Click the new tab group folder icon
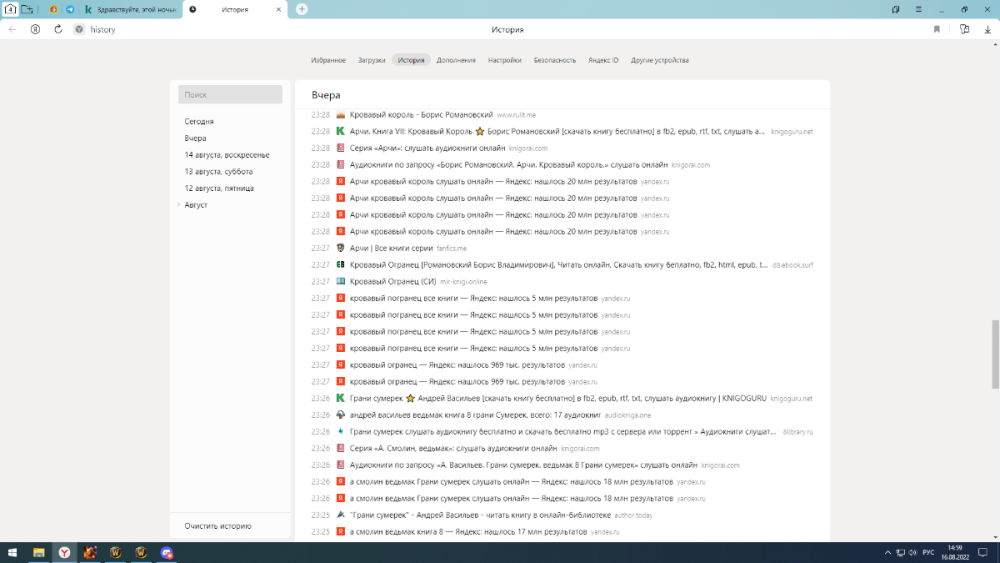 (x=27, y=9)
